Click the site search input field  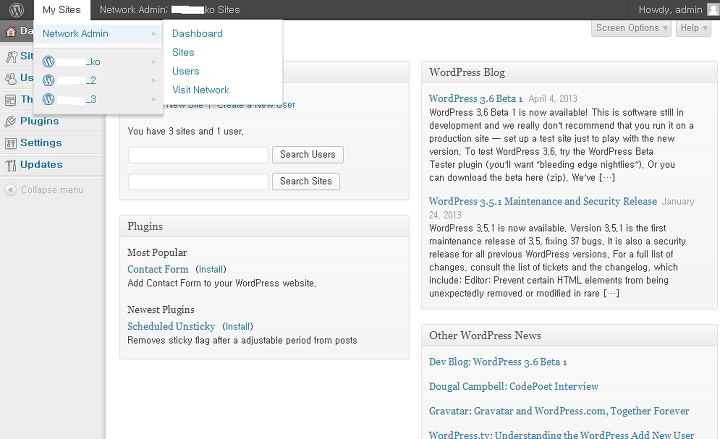pyautogui.click(x=198, y=181)
